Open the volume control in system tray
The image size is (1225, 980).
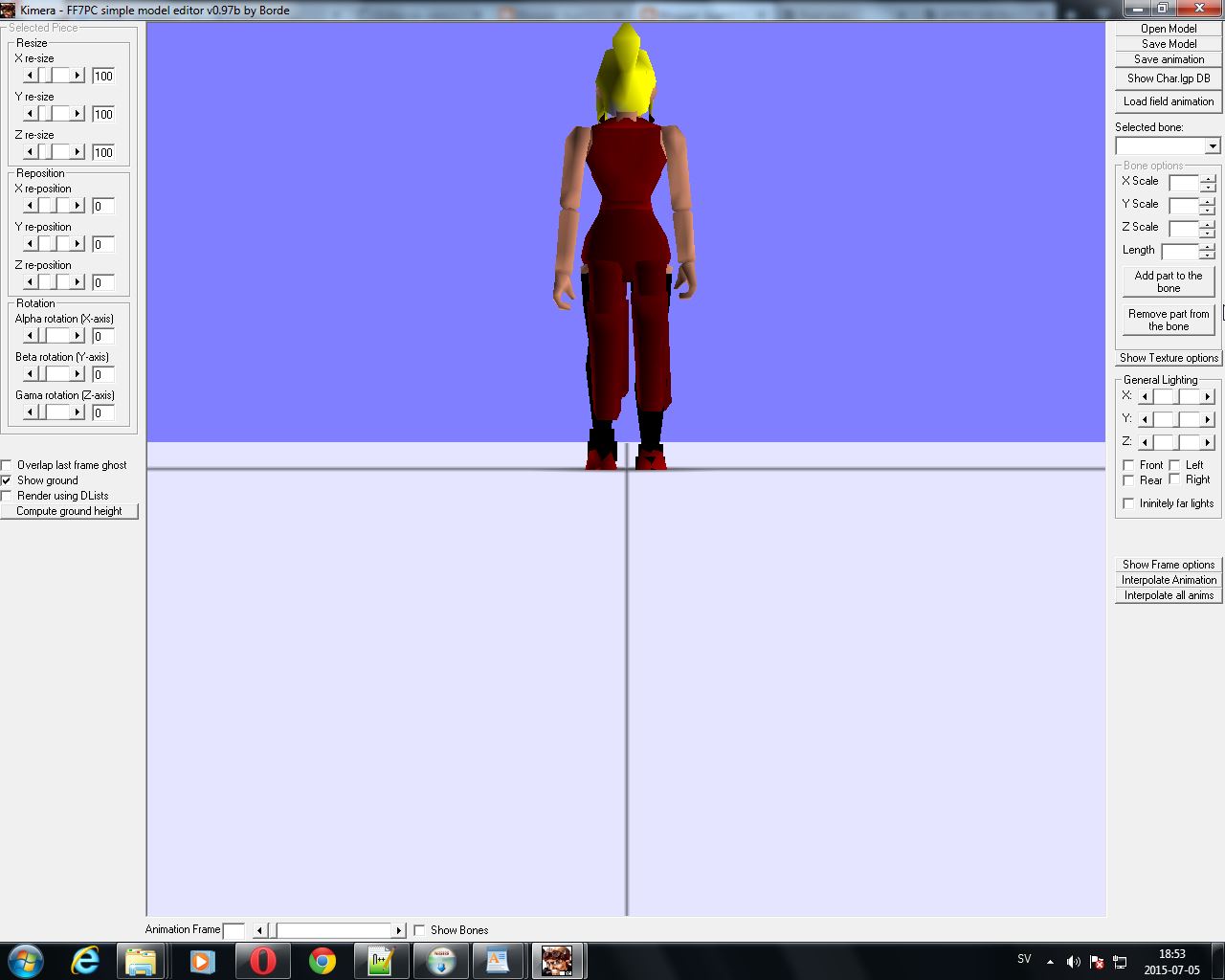[1073, 962]
